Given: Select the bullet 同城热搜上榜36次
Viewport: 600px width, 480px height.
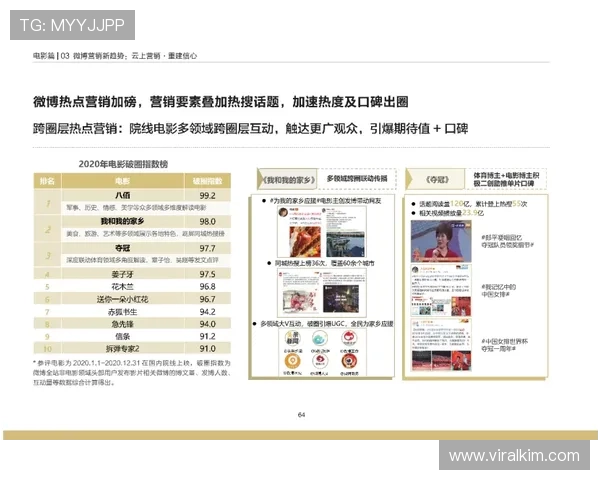Looking at the screenshot, I should click(x=325, y=263).
